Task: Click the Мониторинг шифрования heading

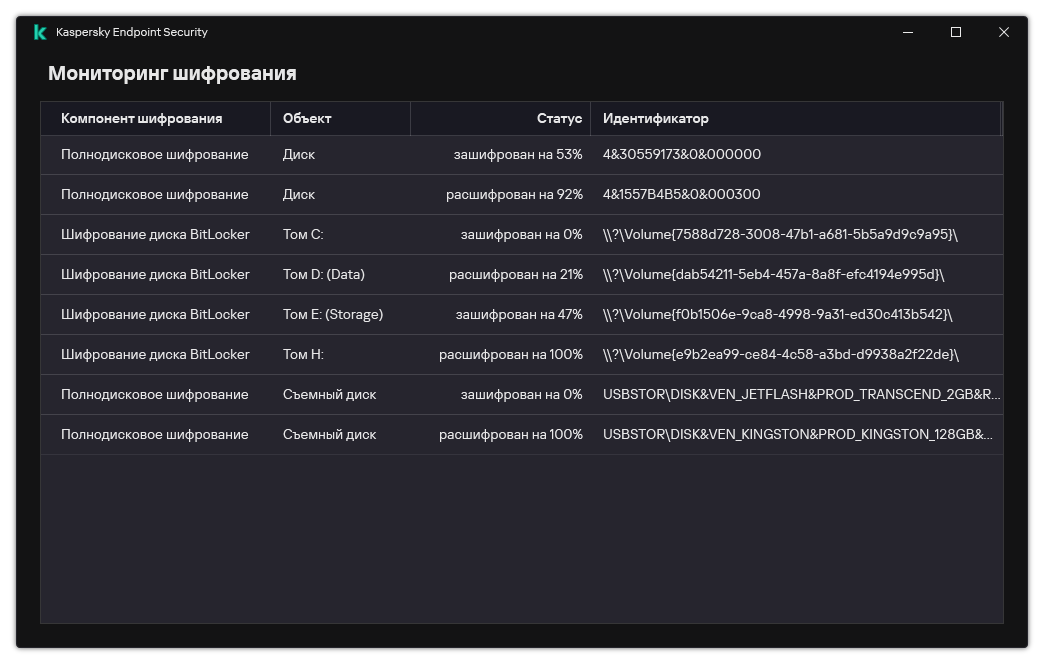Action: 172,73
